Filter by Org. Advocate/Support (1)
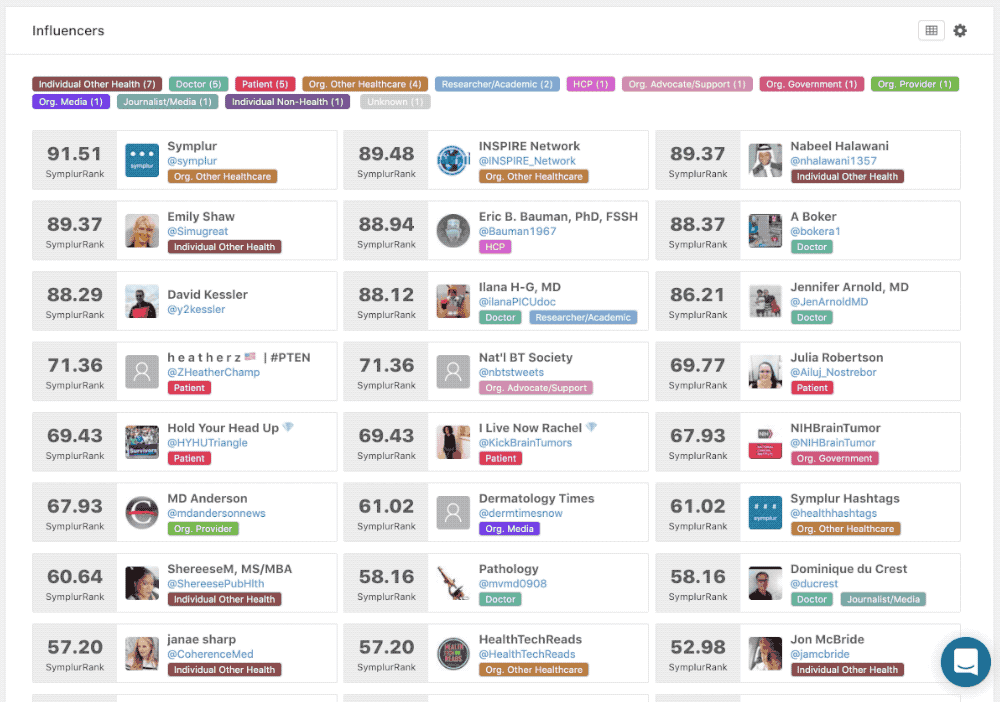1000x702 pixels. pyautogui.click(x=687, y=84)
